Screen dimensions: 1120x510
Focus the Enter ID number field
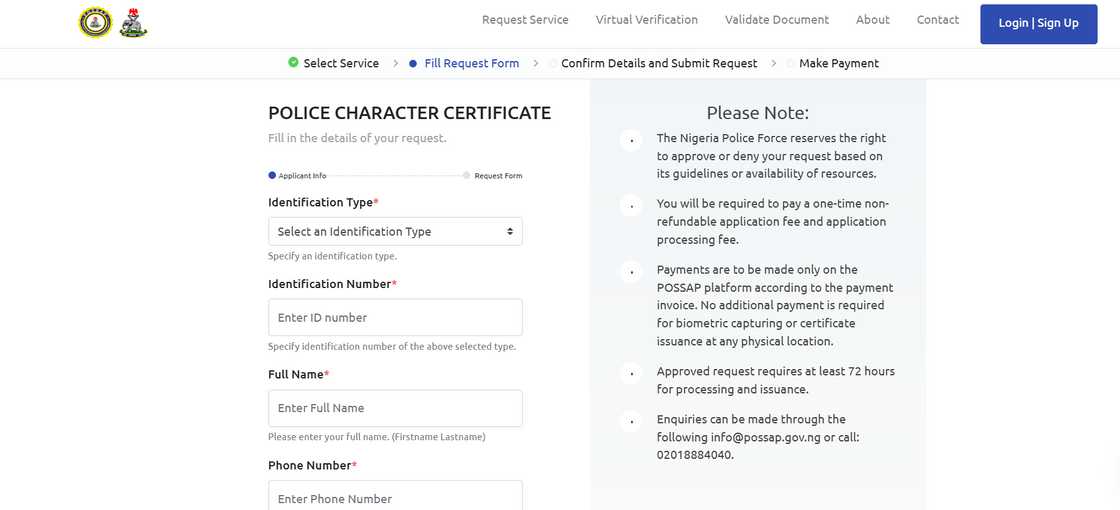(395, 318)
